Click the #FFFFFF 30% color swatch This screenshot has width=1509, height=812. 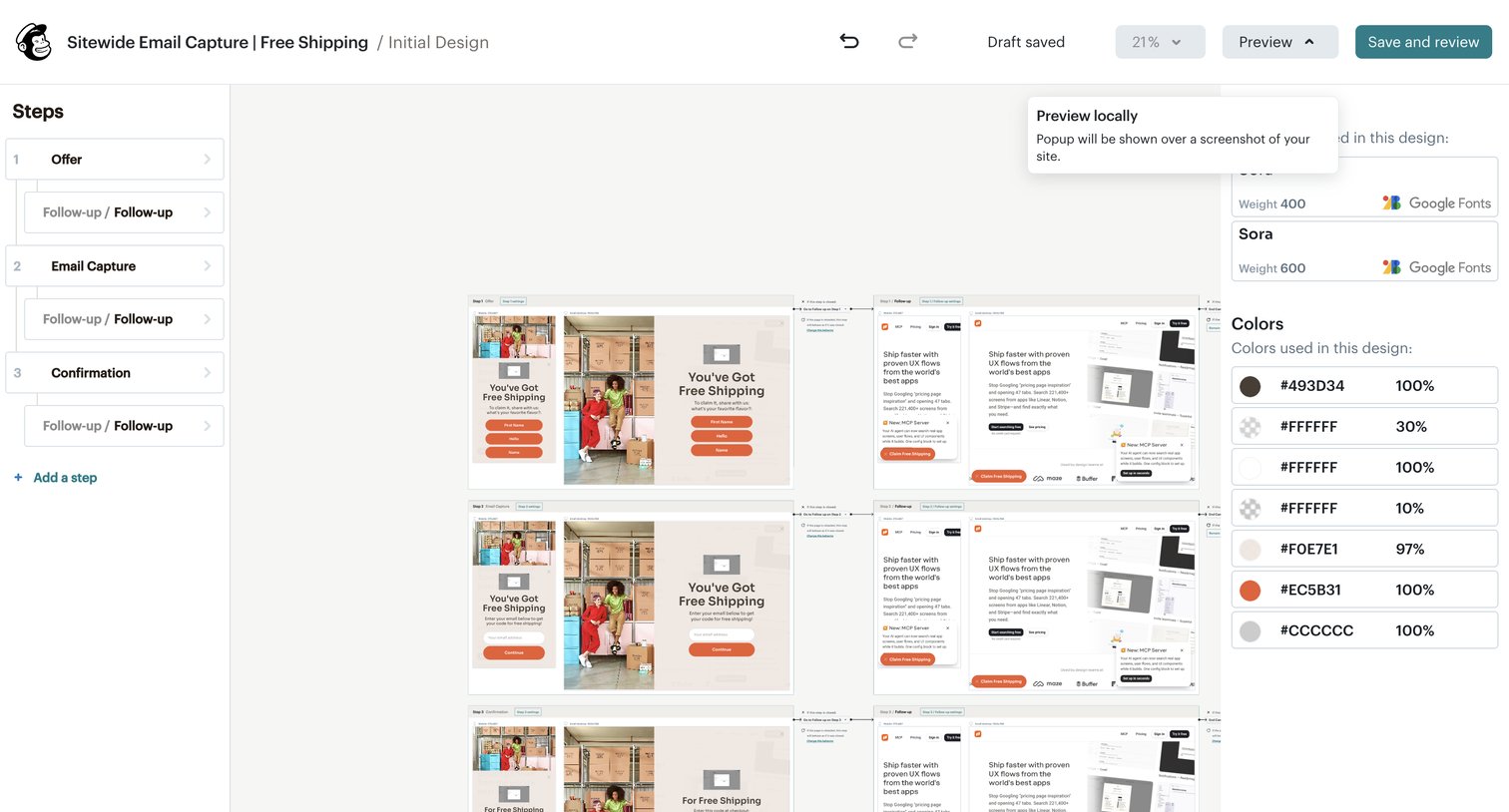click(1250, 427)
